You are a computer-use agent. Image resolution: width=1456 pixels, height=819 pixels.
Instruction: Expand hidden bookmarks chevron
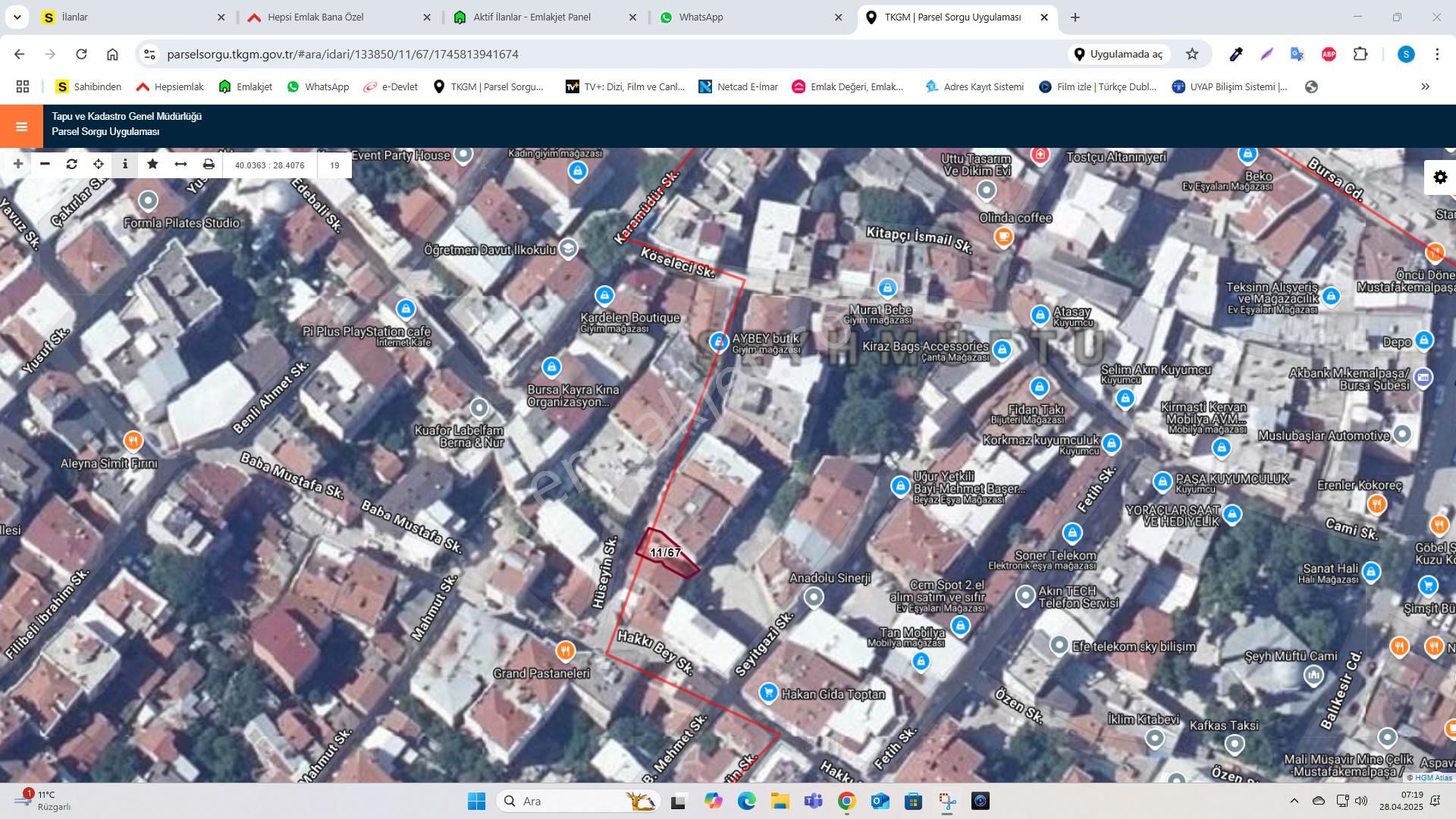[x=1425, y=86]
